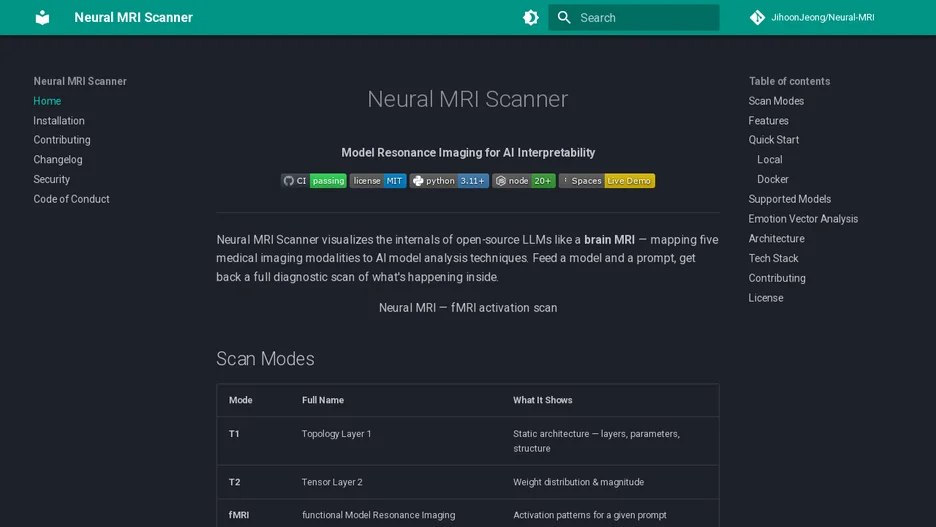936x527 pixels.
Task: Open the Home navigation item
Action: click(x=47, y=101)
